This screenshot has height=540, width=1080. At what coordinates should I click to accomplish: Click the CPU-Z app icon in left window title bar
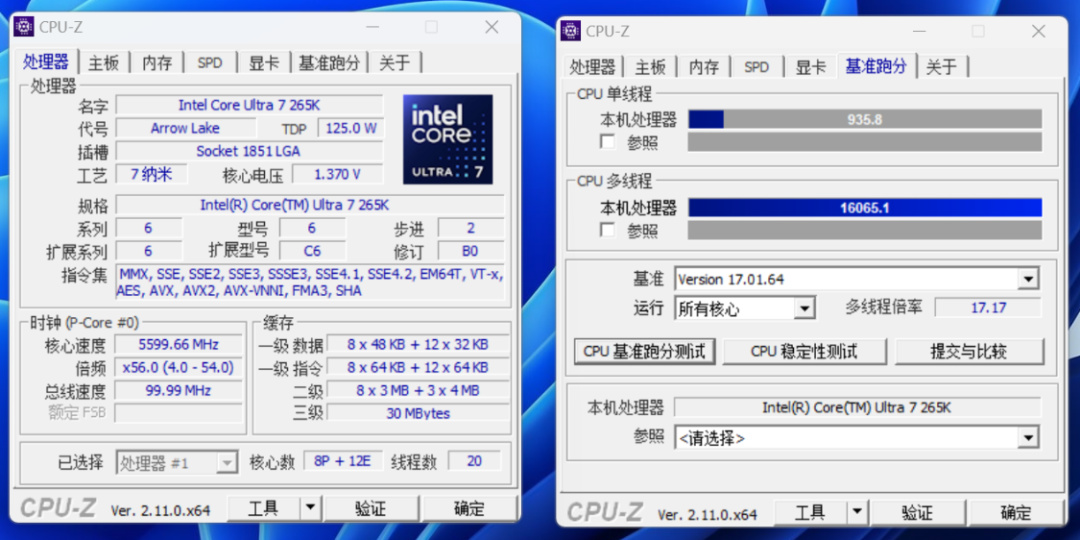[x=23, y=27]
